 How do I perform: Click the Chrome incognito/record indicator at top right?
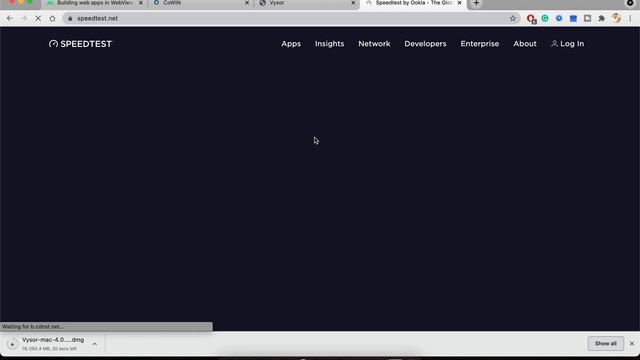tap(630, 3)
